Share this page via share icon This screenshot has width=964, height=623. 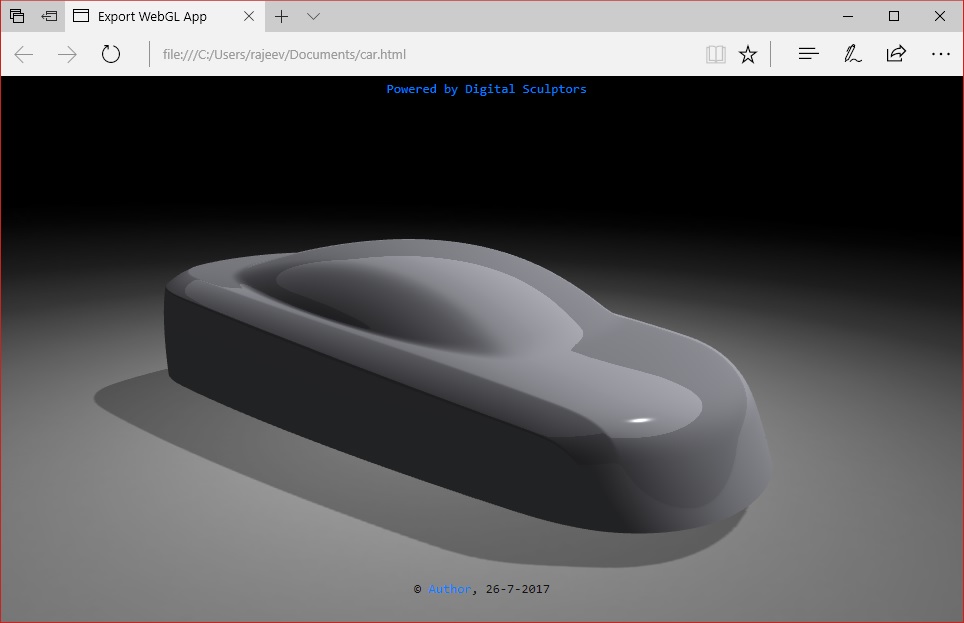tap(896, 54)
